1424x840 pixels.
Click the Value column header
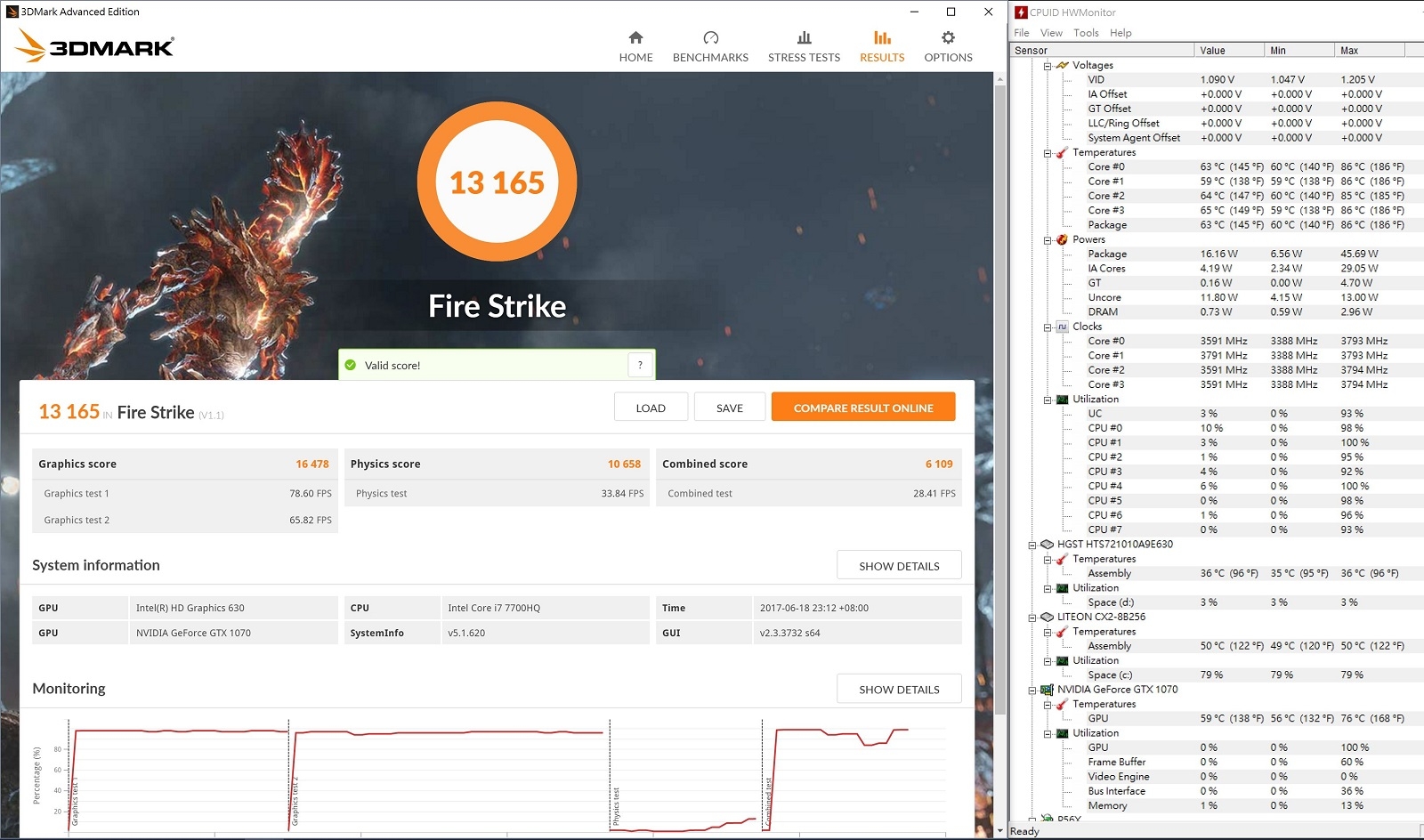coord(1229,51)
